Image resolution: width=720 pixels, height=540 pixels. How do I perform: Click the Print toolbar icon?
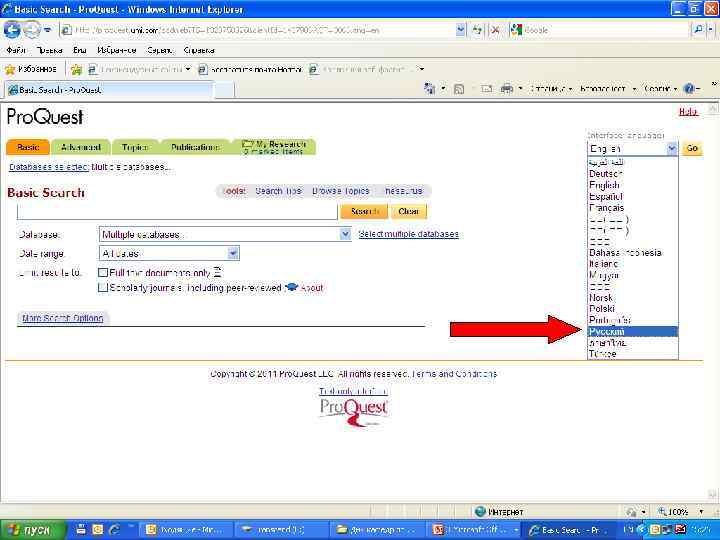(x=506, y=89)
